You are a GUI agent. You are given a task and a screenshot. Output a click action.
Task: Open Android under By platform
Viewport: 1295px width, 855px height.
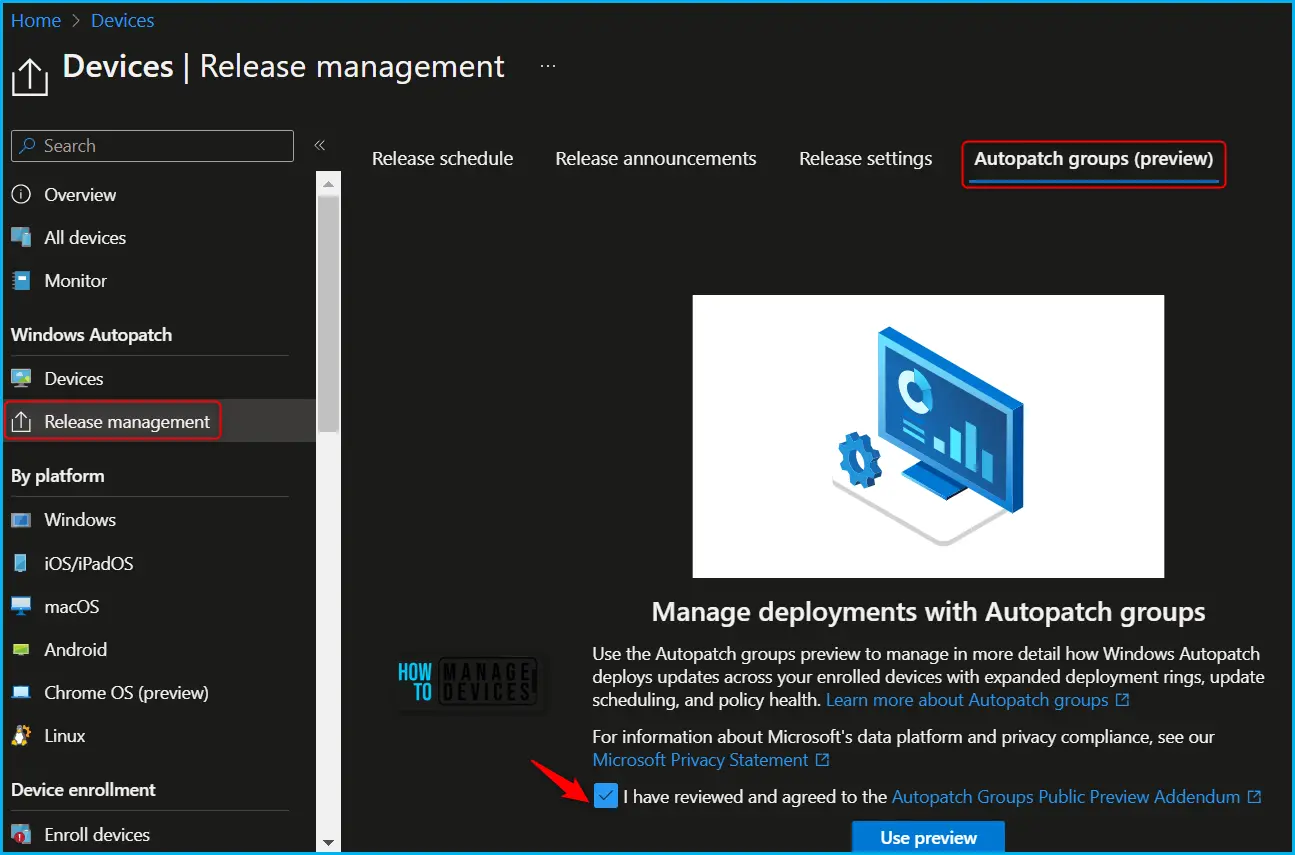75,650
